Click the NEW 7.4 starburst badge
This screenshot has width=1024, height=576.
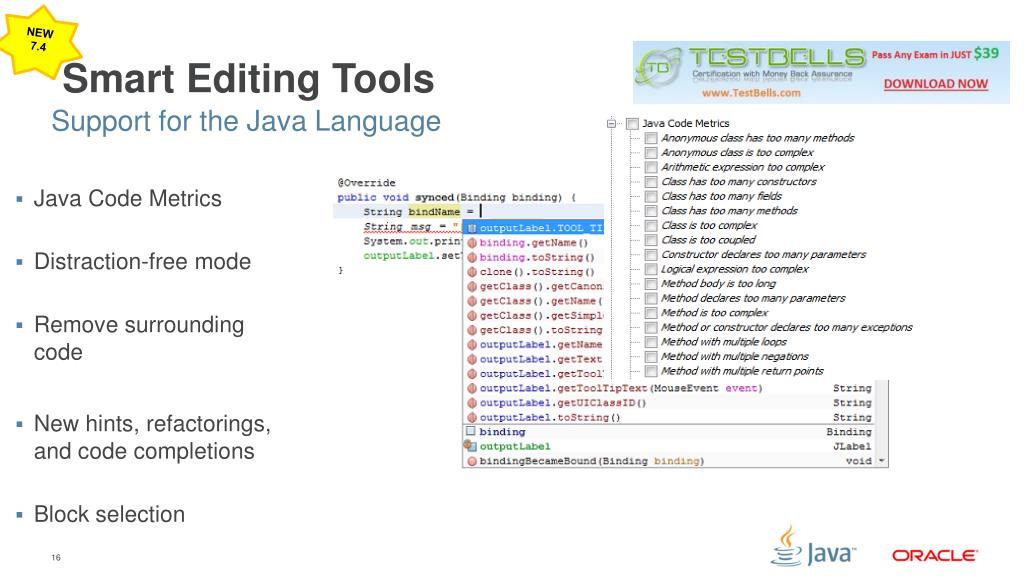click(x=39, y=40)
